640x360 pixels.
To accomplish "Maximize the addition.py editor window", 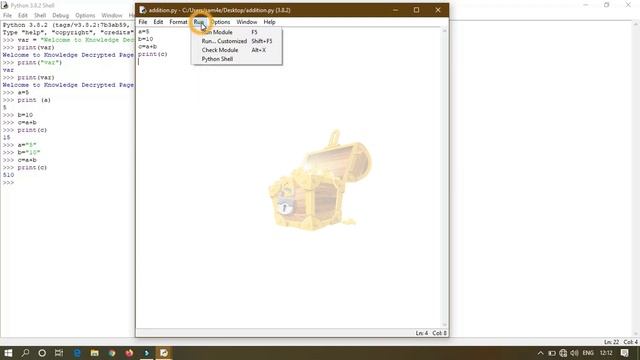I will pyautogui.click(x=416, y=10).
